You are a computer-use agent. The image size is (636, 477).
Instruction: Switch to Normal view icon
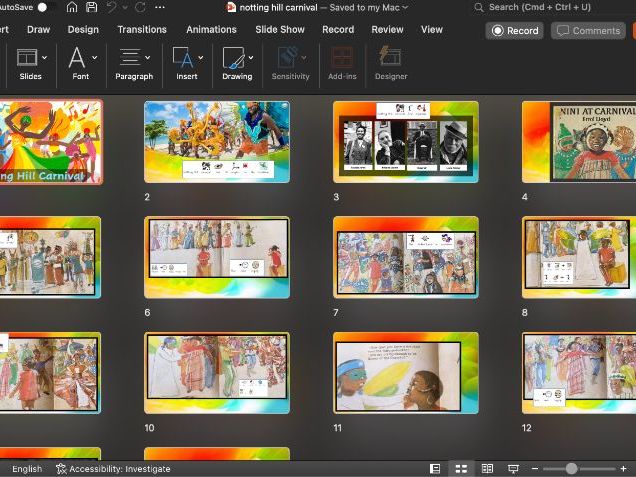[x=435, y=469]
